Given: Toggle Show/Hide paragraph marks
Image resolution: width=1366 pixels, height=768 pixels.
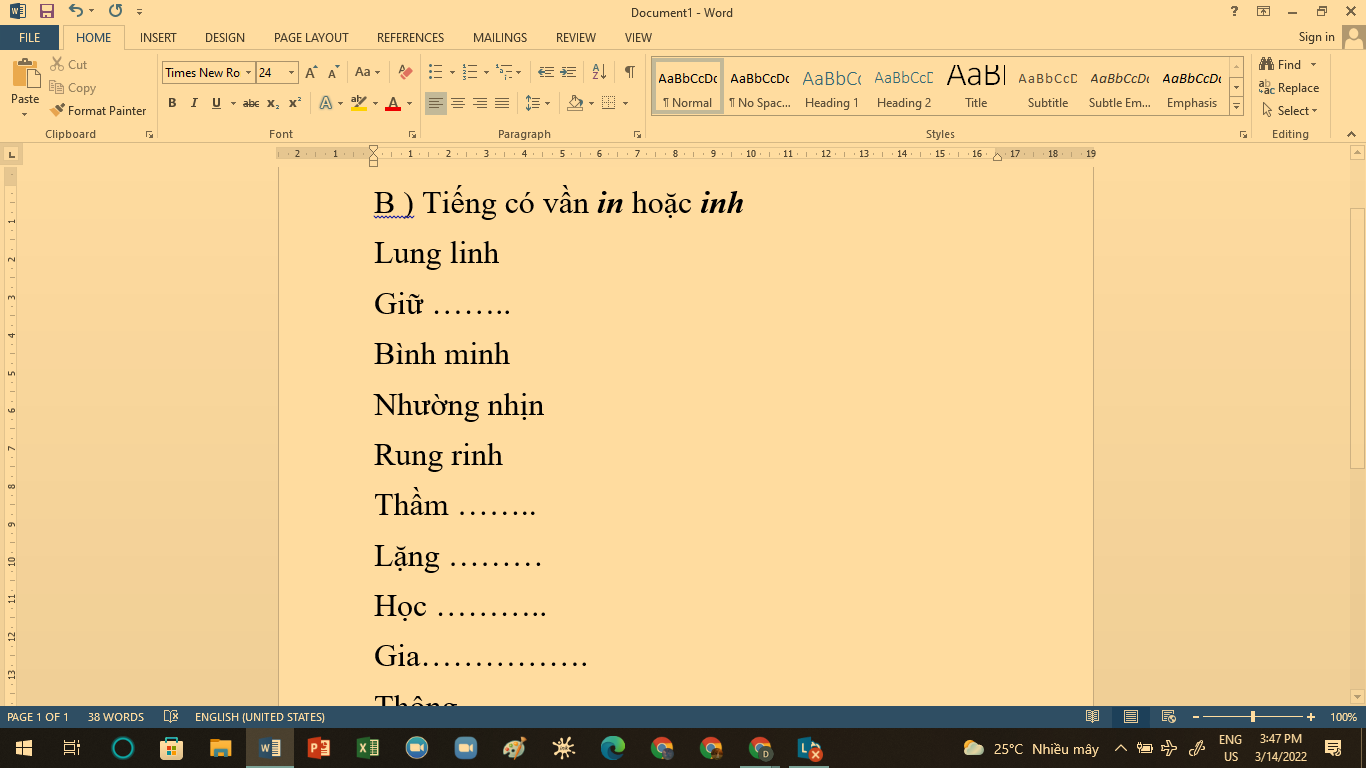Looking at the screenshot, I should click(630, 72).
